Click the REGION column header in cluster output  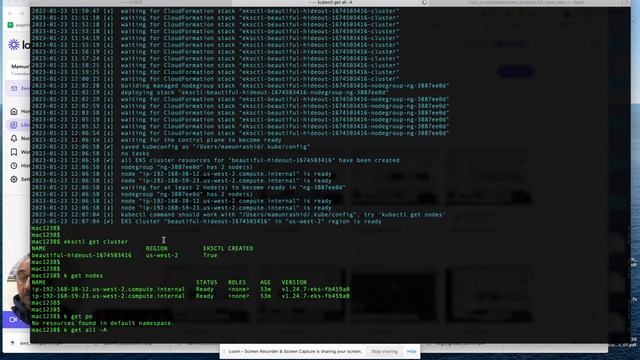(x=156, y=248)
